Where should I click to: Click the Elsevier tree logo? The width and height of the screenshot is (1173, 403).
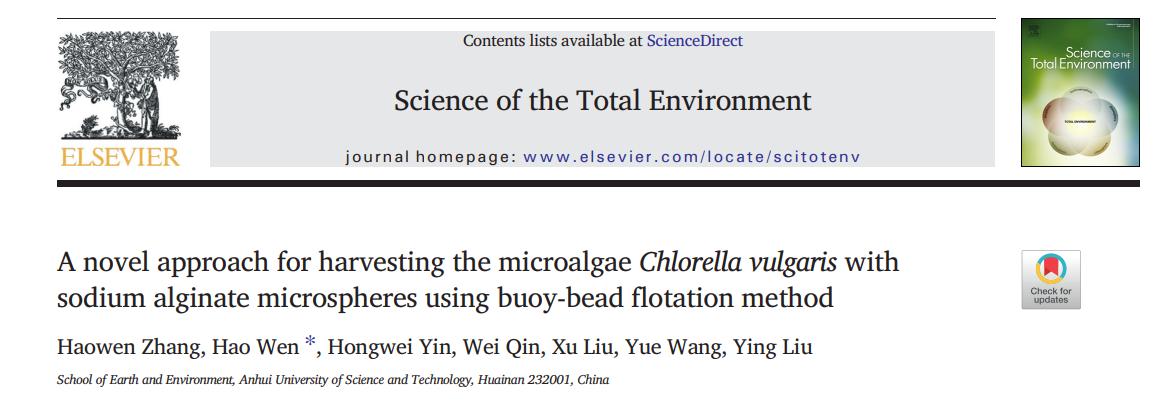click(119, 87)
